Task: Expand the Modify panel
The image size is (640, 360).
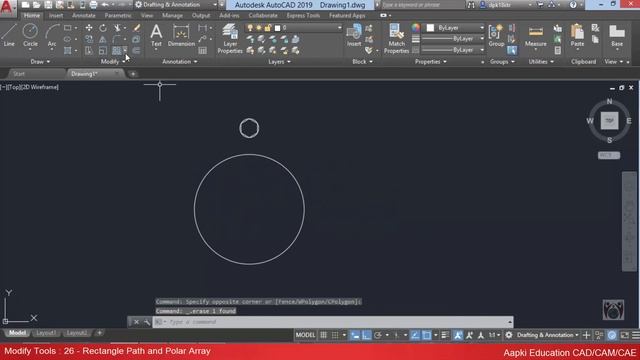Action: [x=113, y=62]
